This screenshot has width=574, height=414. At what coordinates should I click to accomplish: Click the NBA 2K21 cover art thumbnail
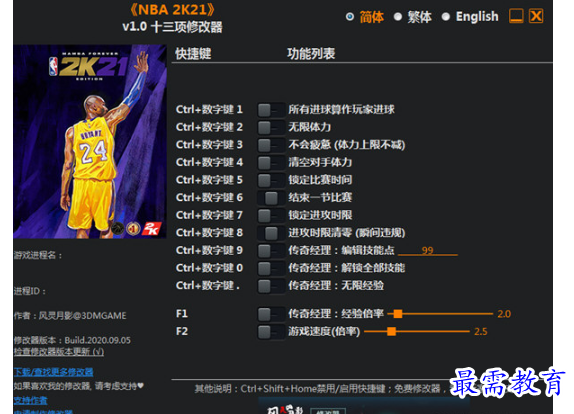[90, 142]
